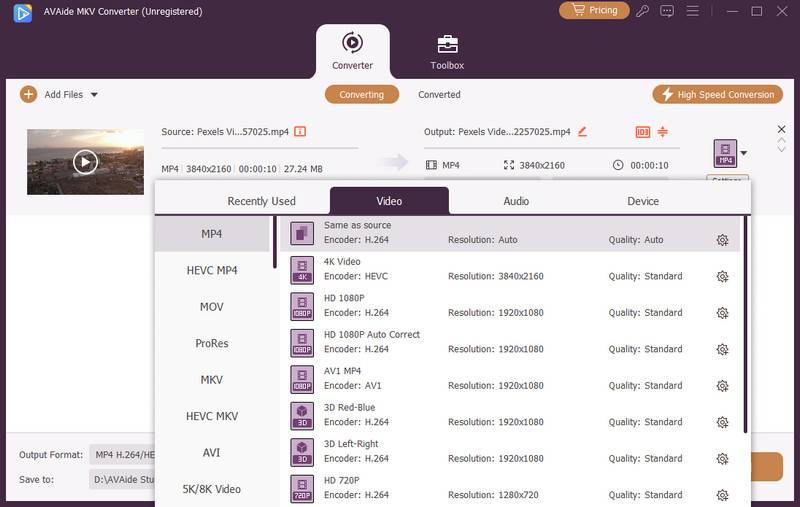Viewport: 800px width, 507px height.
Task: Open the Recently Used tab
Action: [x=261, y=201]
